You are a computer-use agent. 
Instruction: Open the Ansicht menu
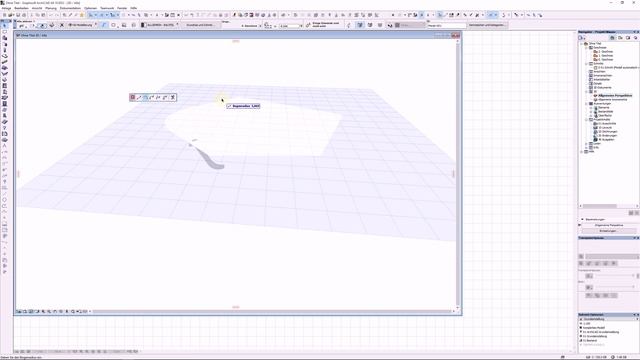(37, 8)
